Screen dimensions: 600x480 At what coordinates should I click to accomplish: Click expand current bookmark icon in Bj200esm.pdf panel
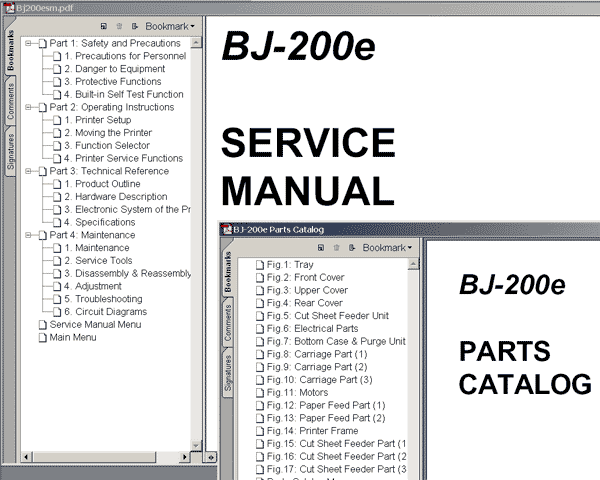tap(134, 26)
